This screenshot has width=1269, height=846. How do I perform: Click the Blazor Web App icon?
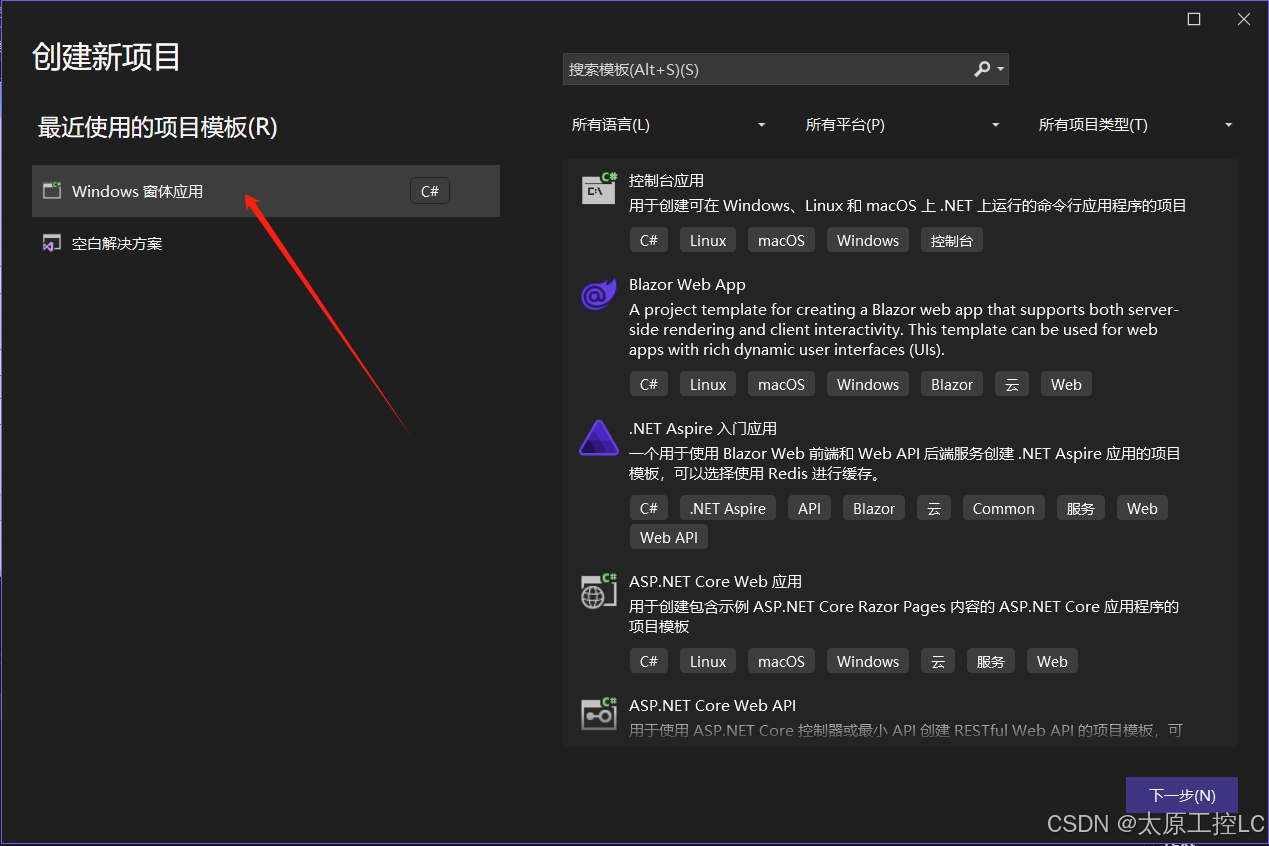[599, 295]
